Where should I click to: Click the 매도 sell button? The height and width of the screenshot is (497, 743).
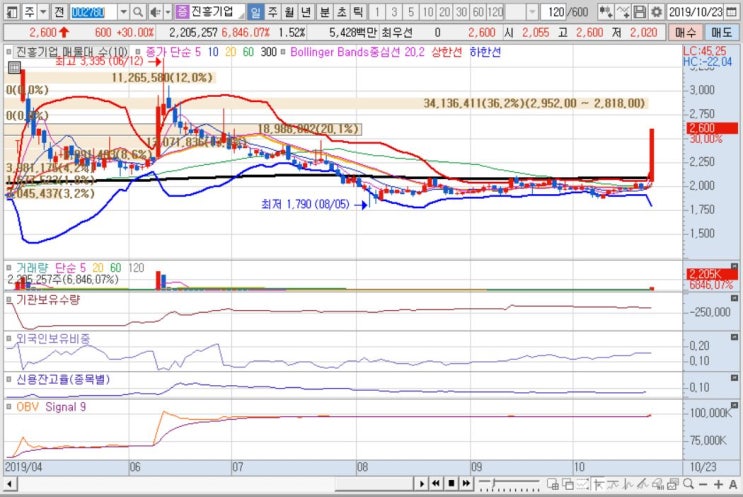tap(721, 32)
